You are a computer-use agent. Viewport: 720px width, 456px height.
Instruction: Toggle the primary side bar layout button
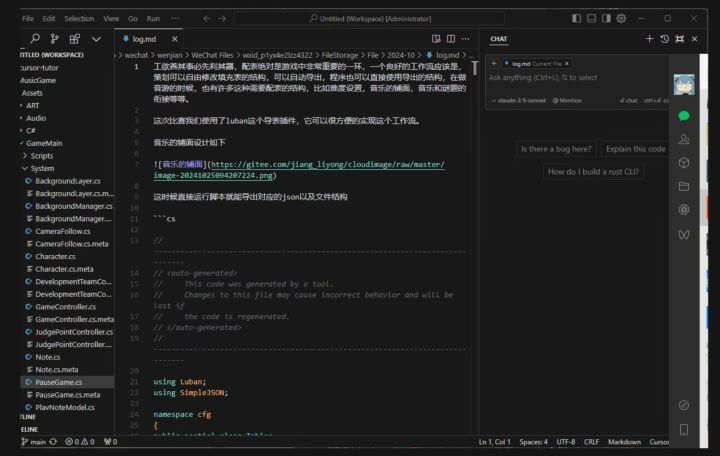click(x=576, y=18)
